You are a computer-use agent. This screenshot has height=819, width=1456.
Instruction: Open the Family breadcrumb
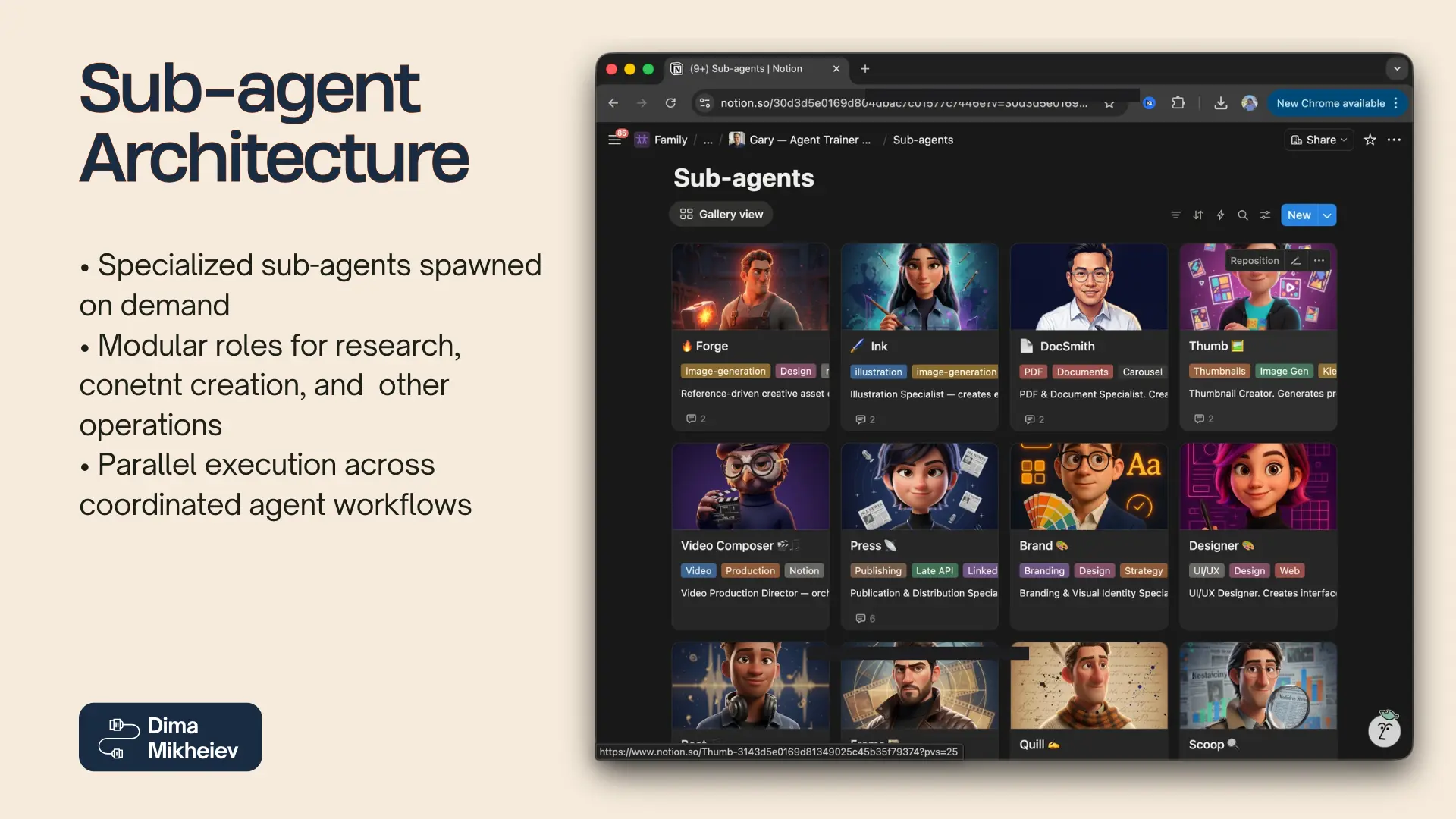tap(662, 140)
